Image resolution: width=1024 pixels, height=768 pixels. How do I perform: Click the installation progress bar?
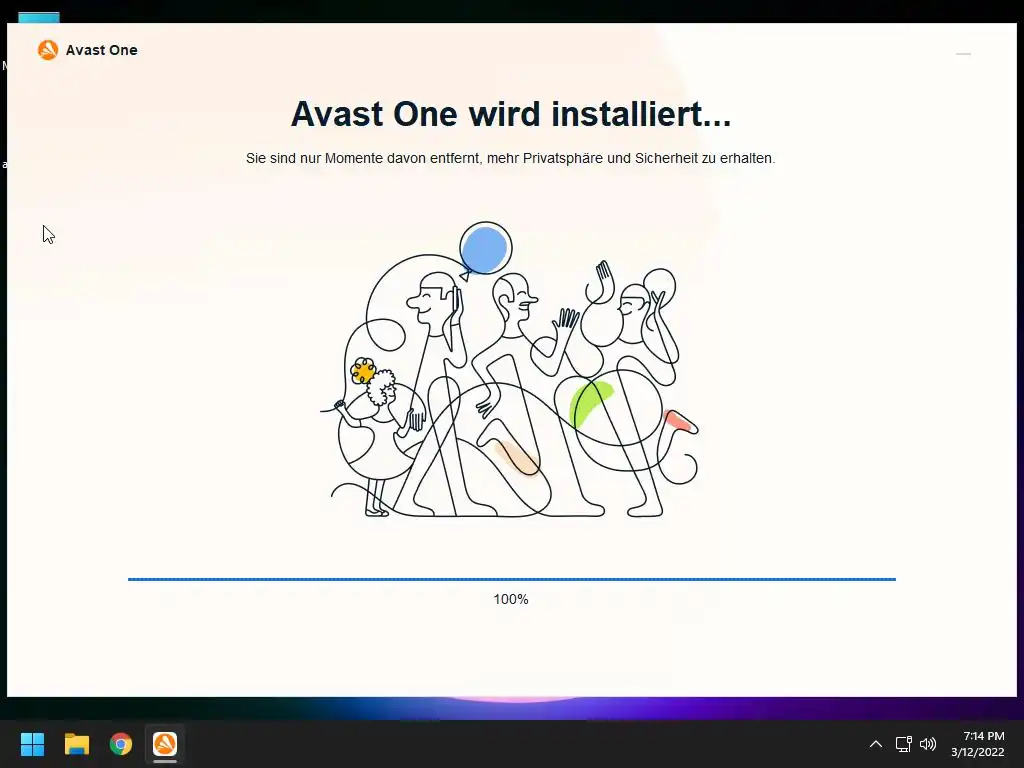[511, 579]
